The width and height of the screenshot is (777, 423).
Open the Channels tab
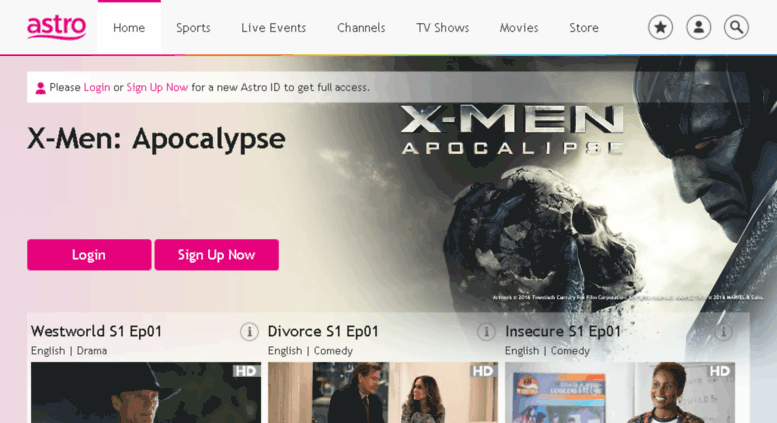(361, 28)
